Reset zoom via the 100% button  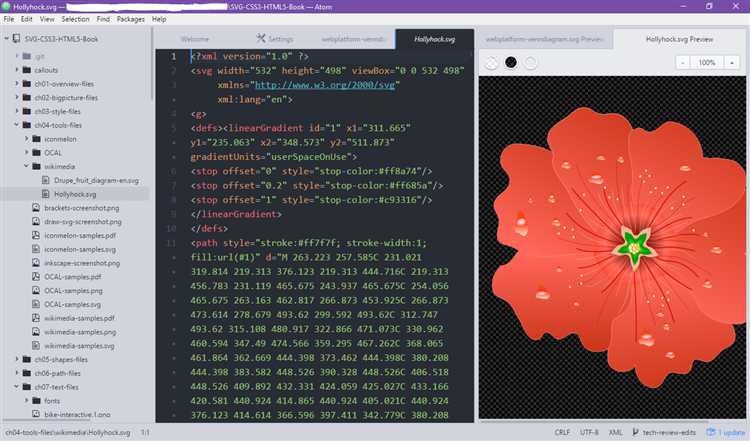707,63
